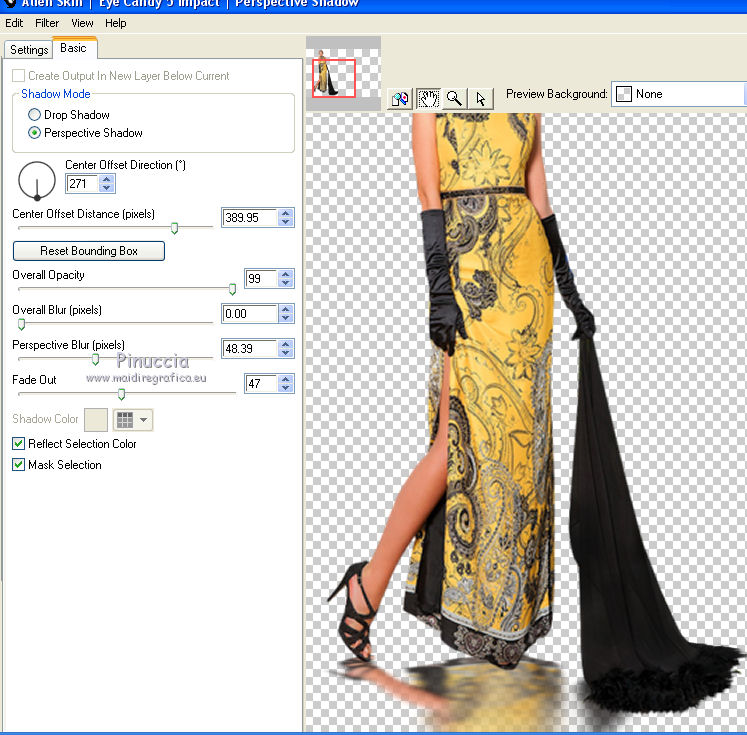Decrease Center Offset Direction with down arrow
This screenshot has height=735, width=747.
pos(107,188)
